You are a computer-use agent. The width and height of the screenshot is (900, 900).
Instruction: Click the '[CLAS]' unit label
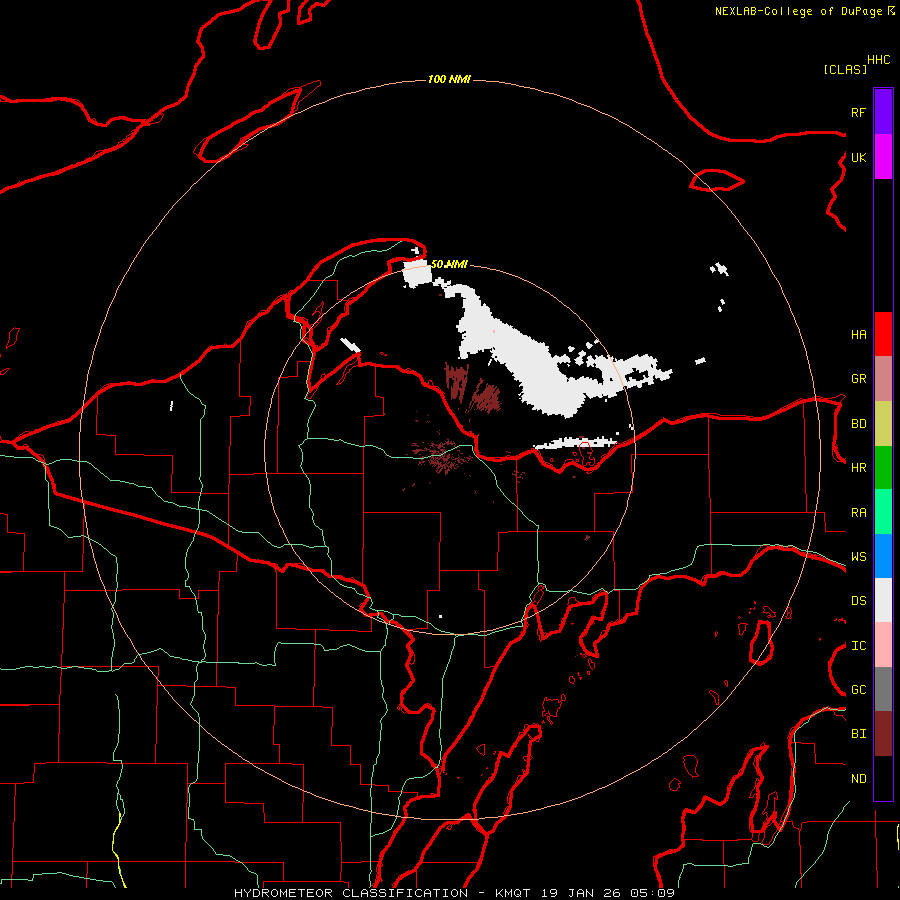click(x=845, y=69)
